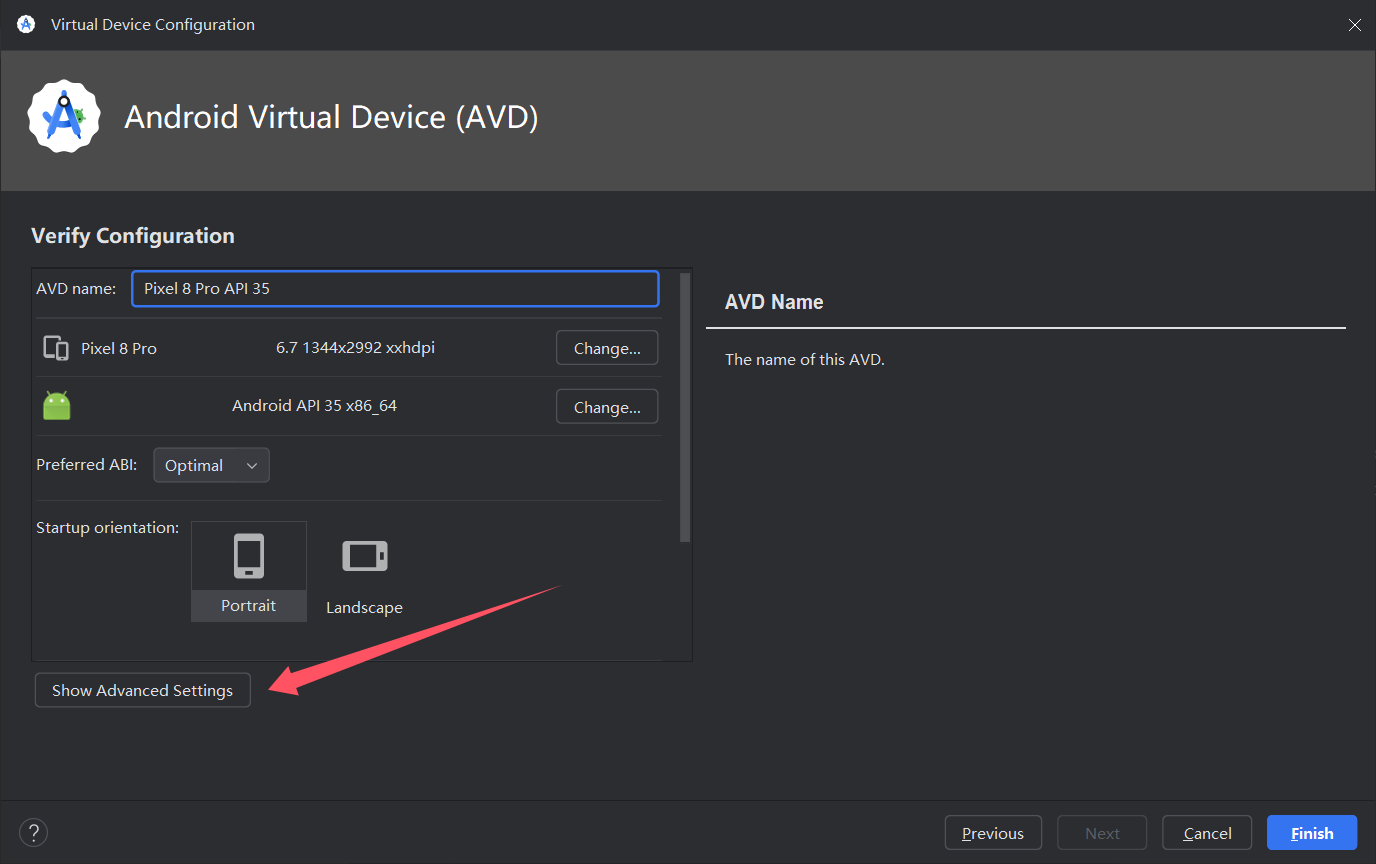Click the configuration panel vertical scrollbar
The image size is (1376, 864).
tap(685, 407)
